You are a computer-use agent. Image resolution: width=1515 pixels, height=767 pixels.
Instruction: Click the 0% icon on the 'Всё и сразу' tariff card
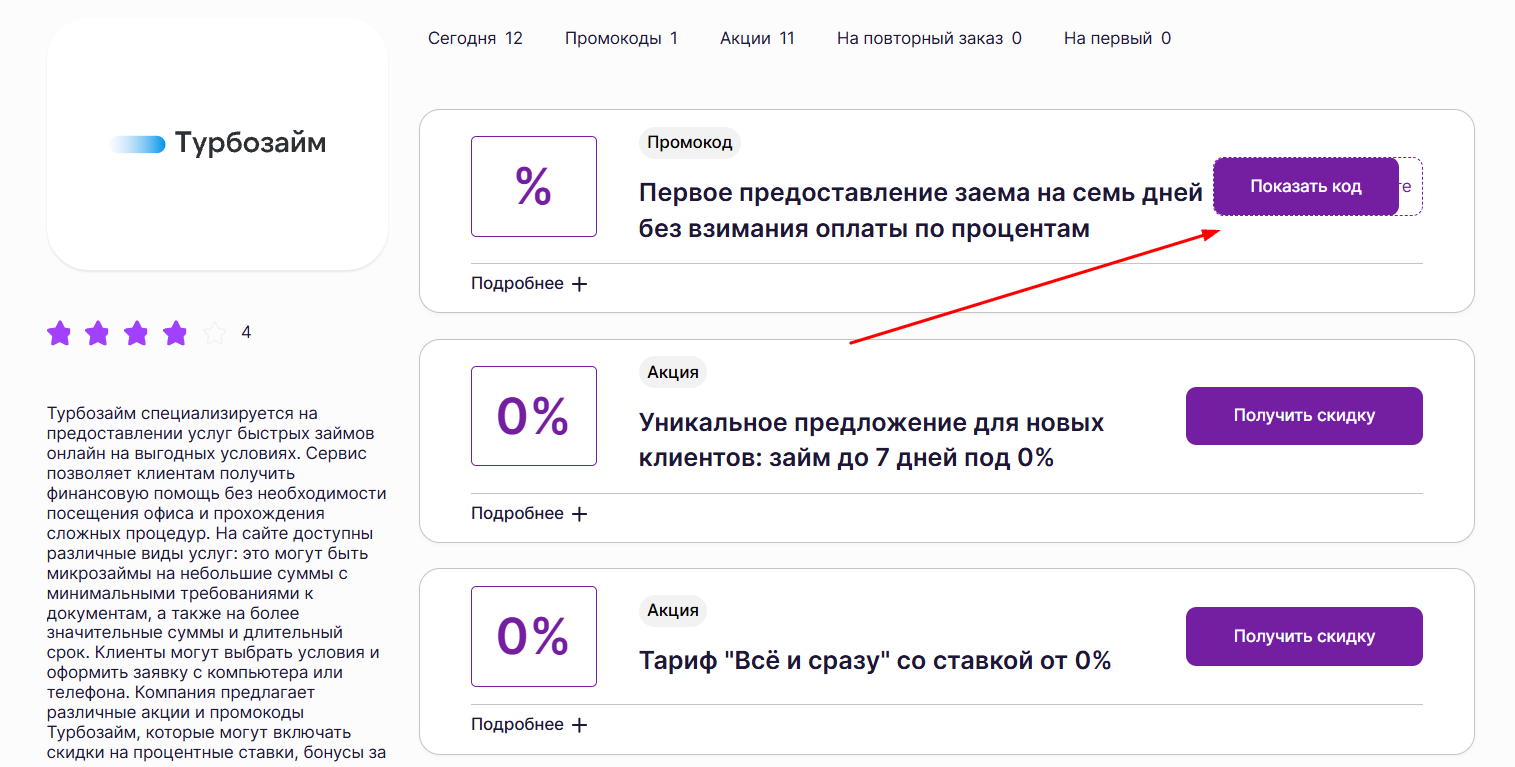tap(533, 636)
